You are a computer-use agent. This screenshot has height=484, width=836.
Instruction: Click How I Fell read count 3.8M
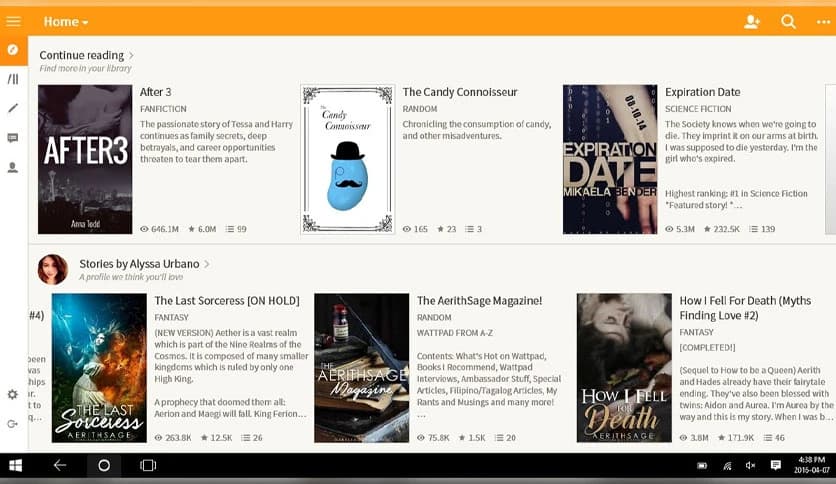click(694, 438)
